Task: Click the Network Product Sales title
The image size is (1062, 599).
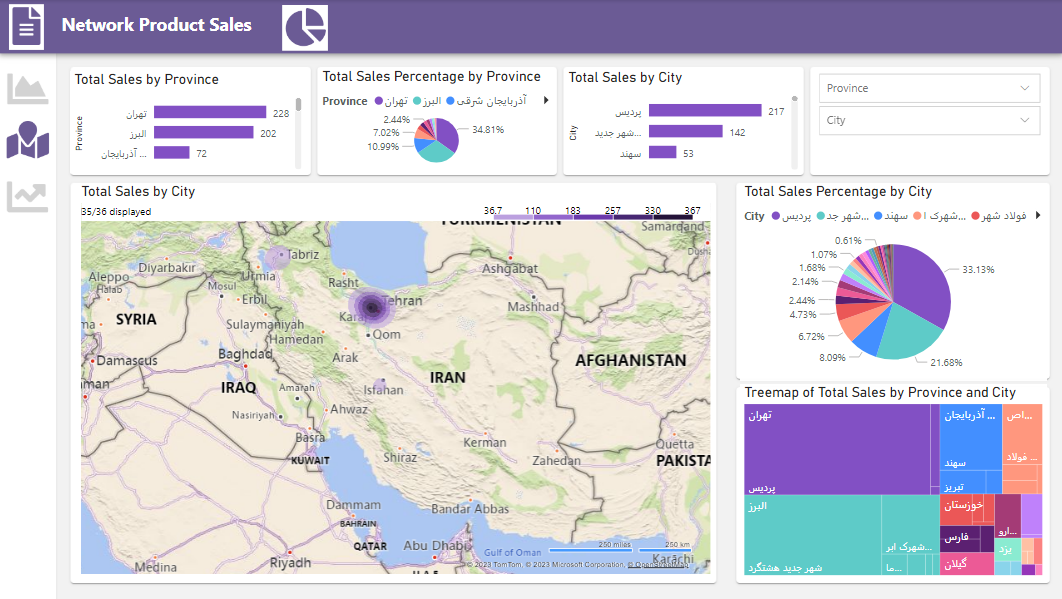Action: pos(156,25)
